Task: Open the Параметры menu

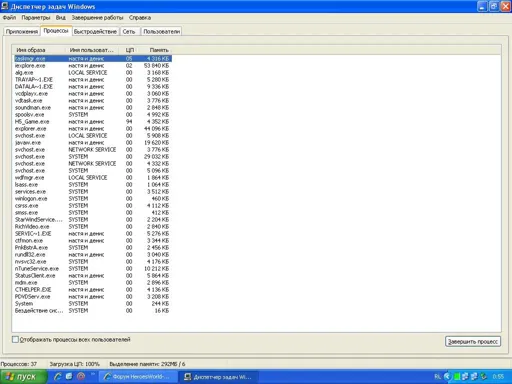Action: 36,18
